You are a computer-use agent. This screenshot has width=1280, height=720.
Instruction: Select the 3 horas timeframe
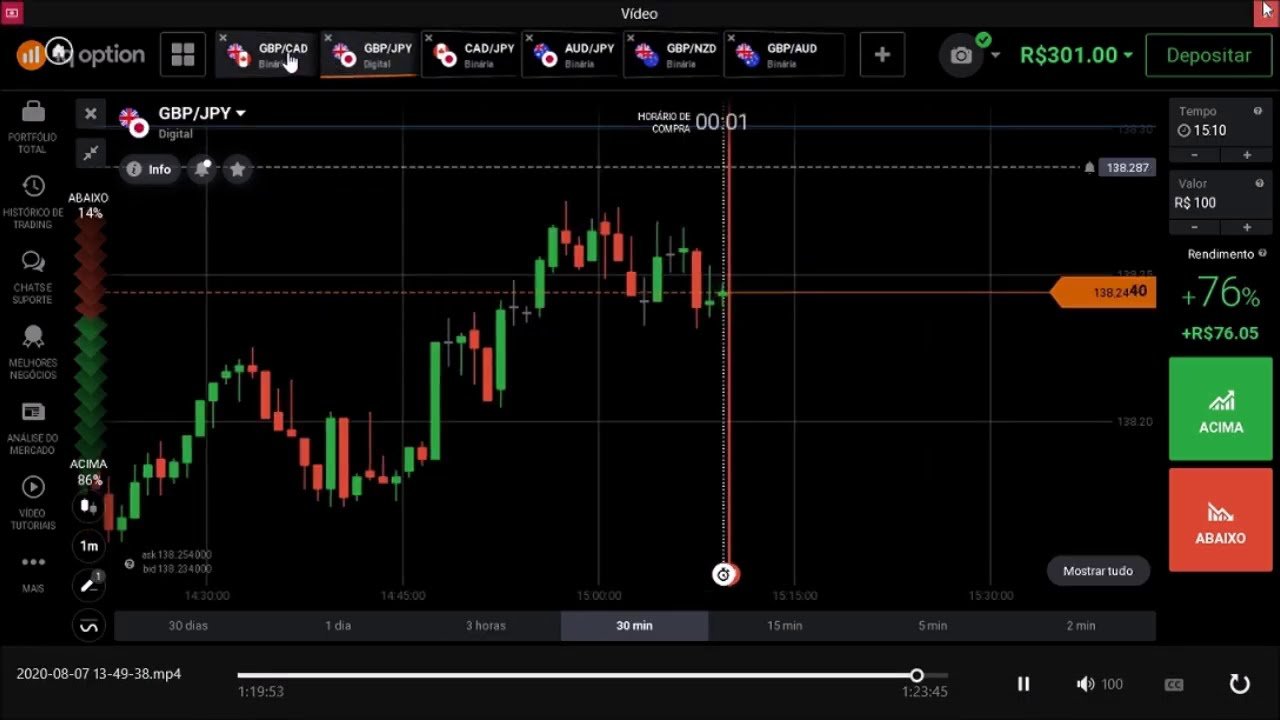point(486,625)
